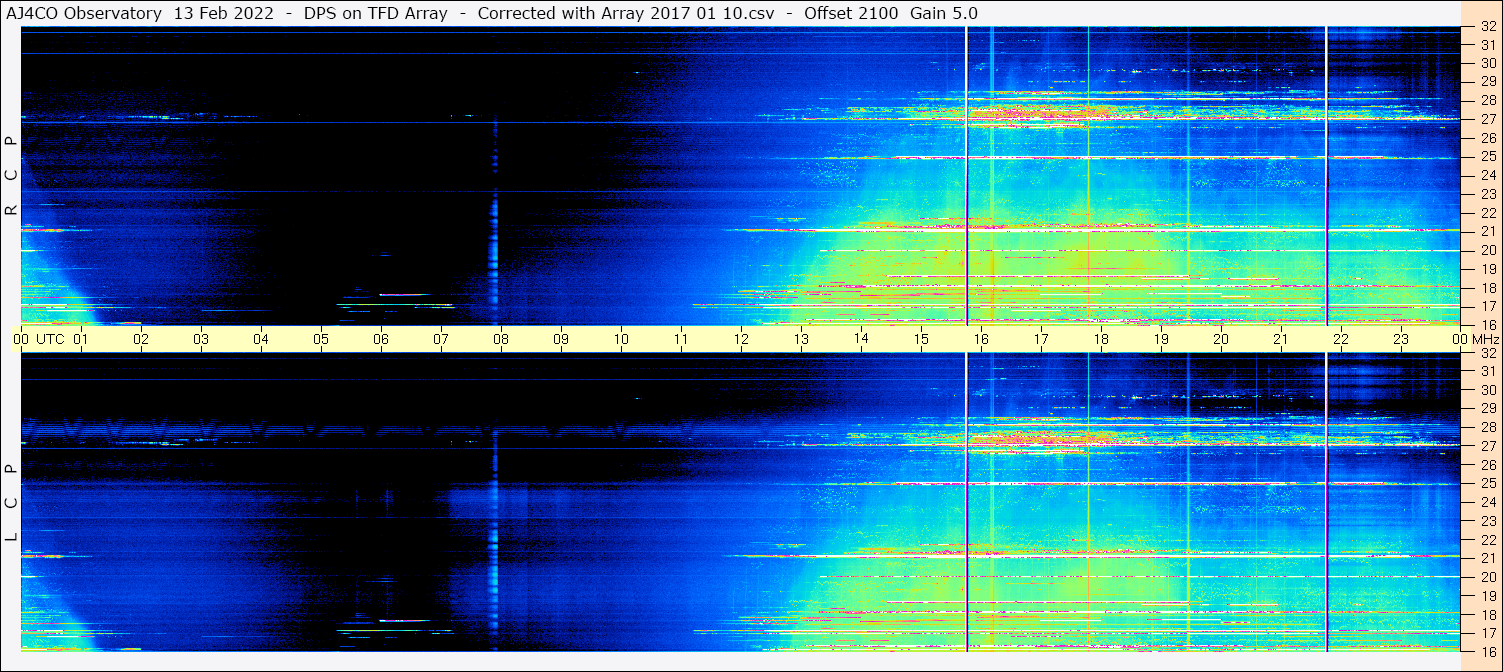The image size is (1503, 672).
Task: Select the 21 hour marker on time axis
Action: (x=1281, y=339)
